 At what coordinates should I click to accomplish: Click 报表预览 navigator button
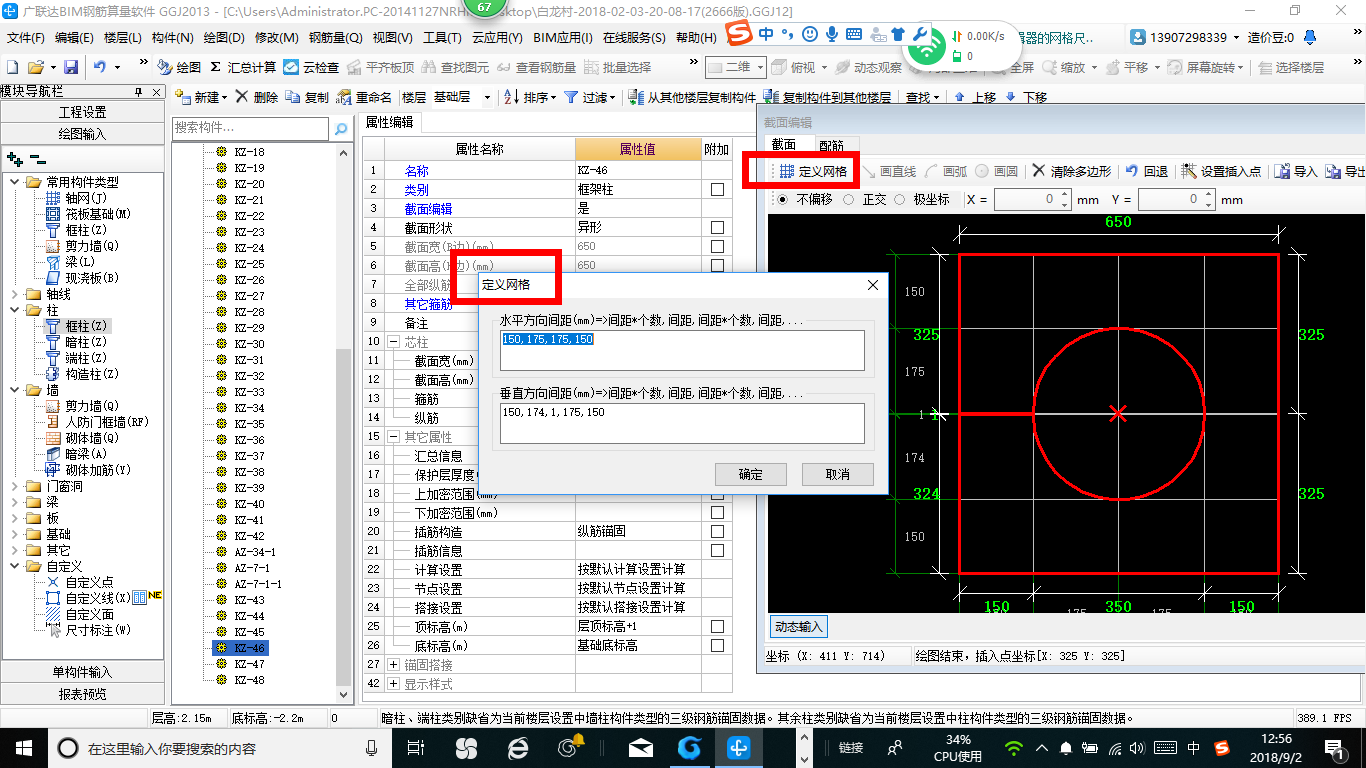[x=82, y=693]
